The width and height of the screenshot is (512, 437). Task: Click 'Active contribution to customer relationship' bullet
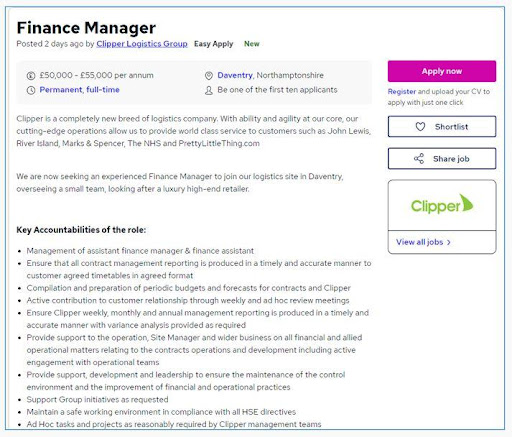(x=188, y=300)
